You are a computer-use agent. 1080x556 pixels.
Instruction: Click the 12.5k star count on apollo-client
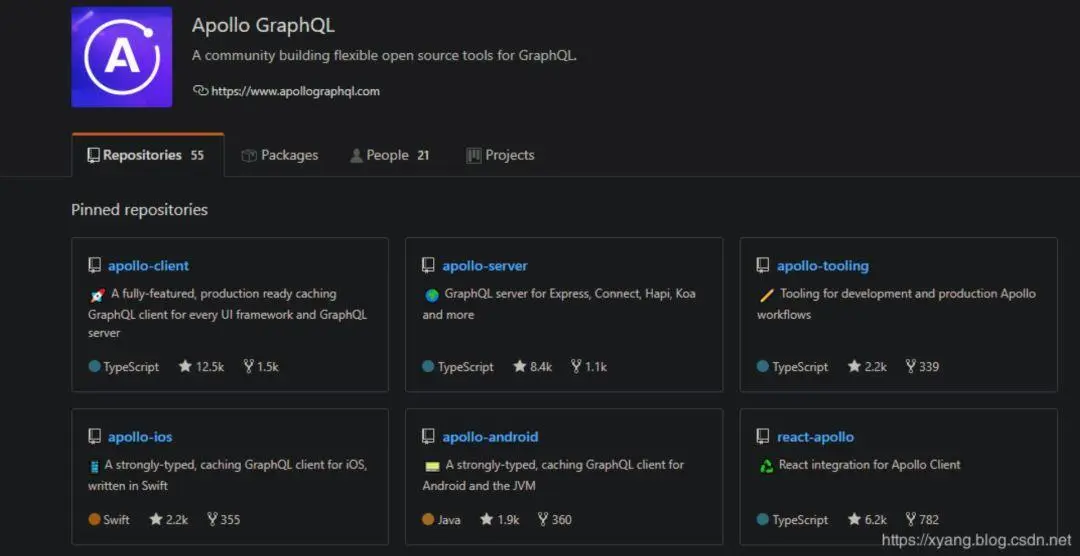point(202,367)
